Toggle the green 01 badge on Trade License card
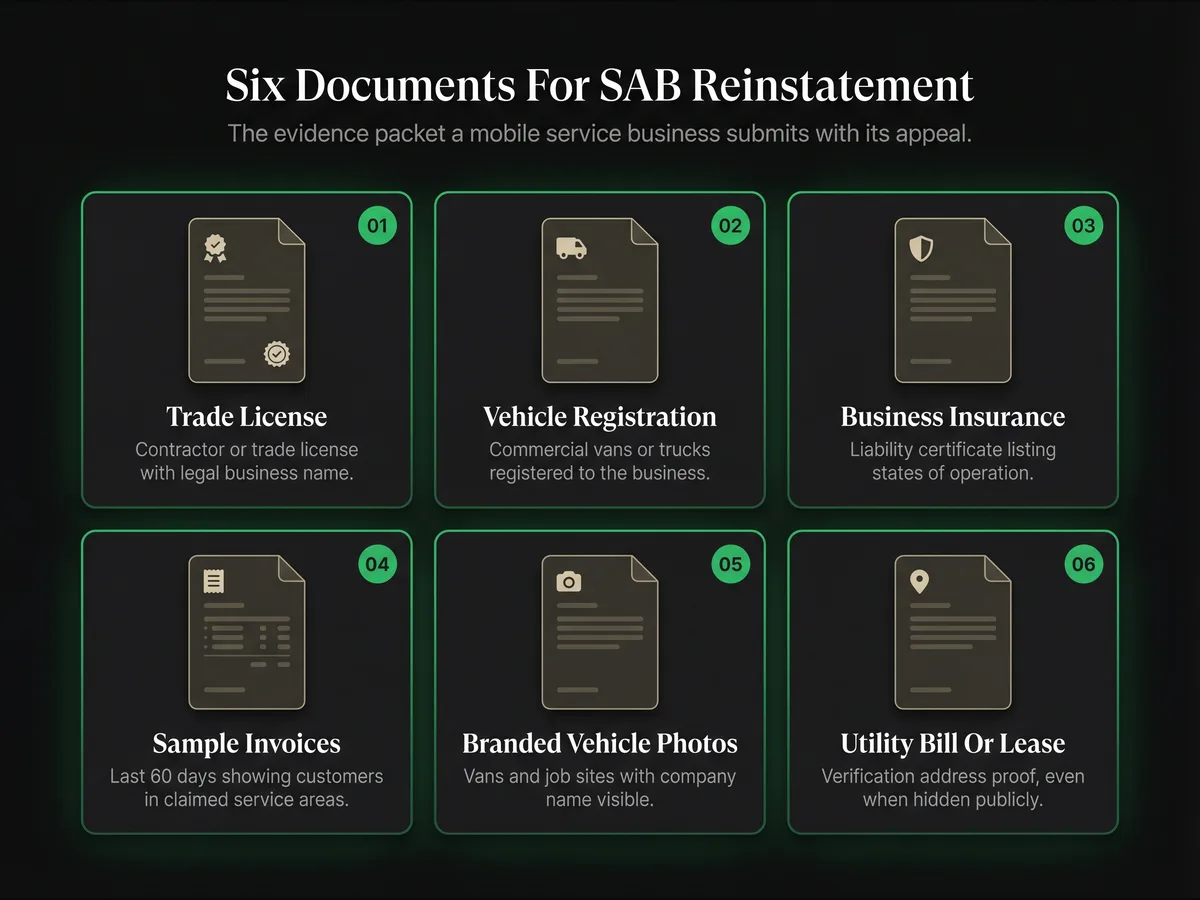This screenshot has height=900, width=1200. point(378,226)
